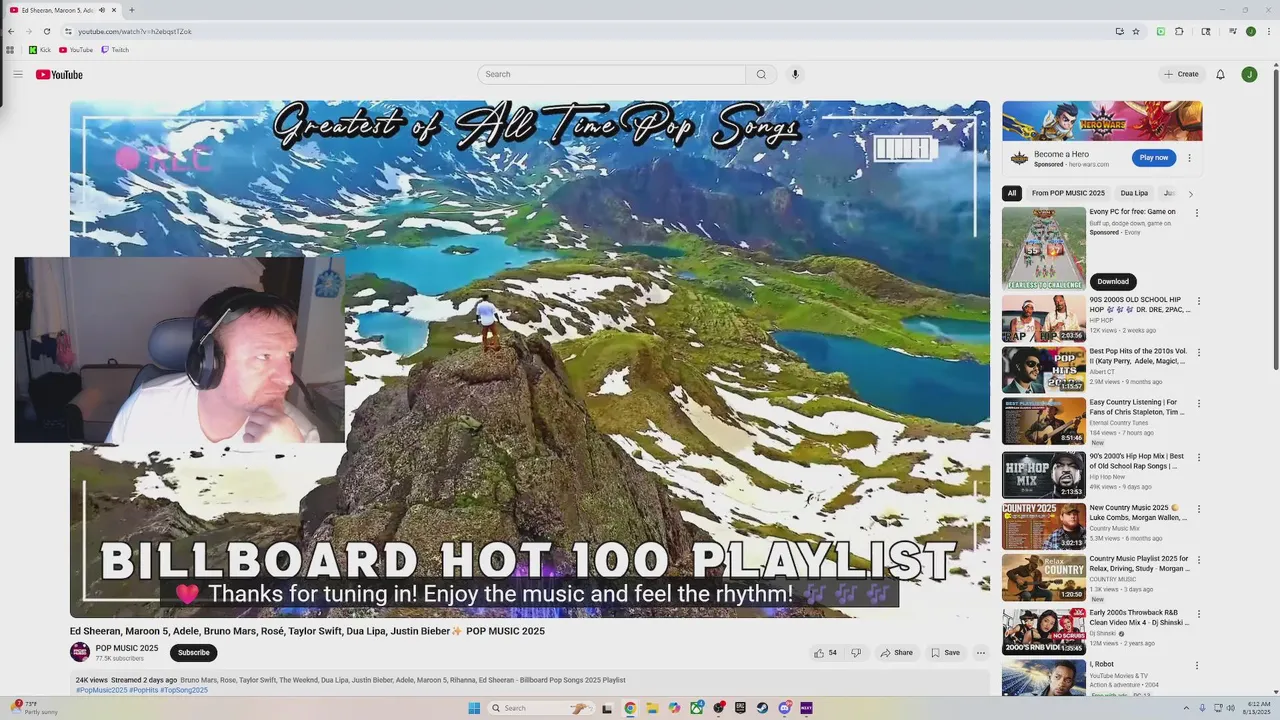Select the Dua Lipa filter chip
This screenshot has height=720, width=1280.
(x=1134, y=193)
